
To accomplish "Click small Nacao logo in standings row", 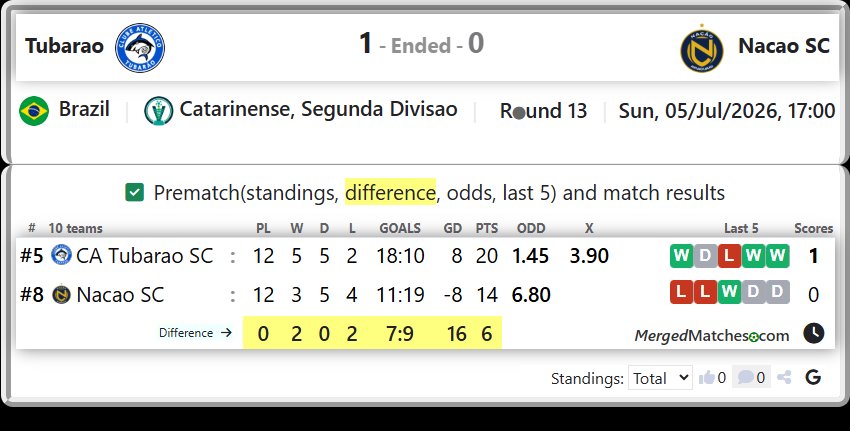I will [61, 294].
